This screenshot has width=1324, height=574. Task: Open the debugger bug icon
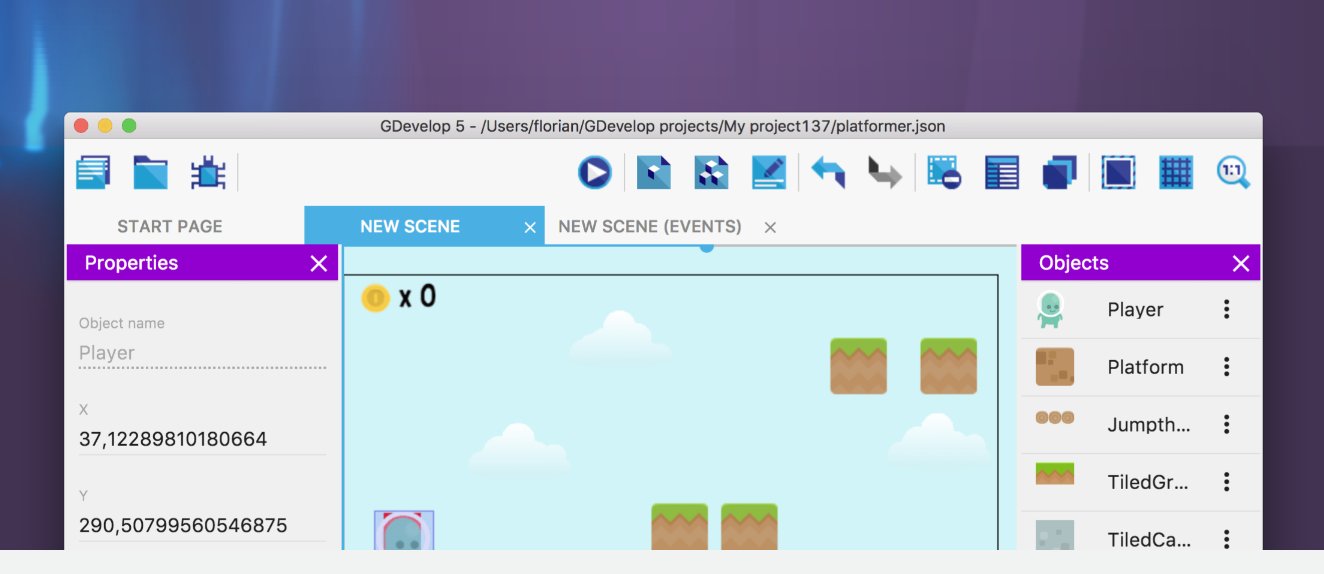tap(208, 172)
